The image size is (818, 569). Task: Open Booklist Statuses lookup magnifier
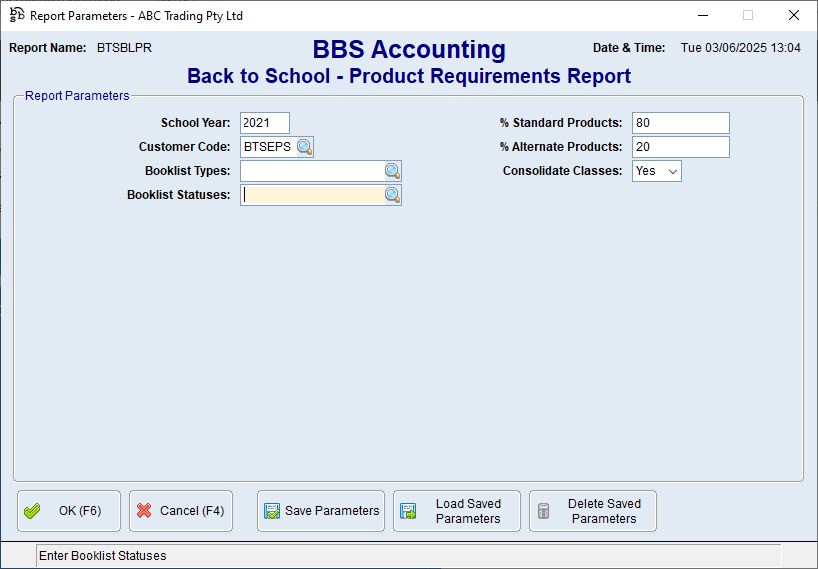(392, 195)
